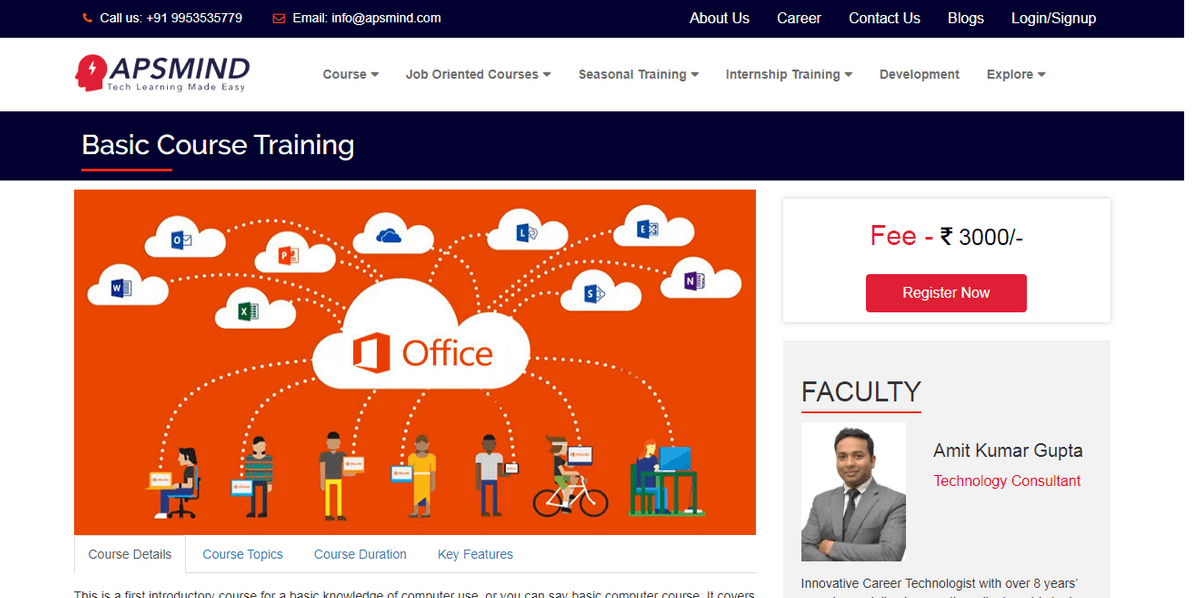Screen dimensions: 1200x598
Task: Click the APSMIND logo
Action: click(x=162, y=73)
